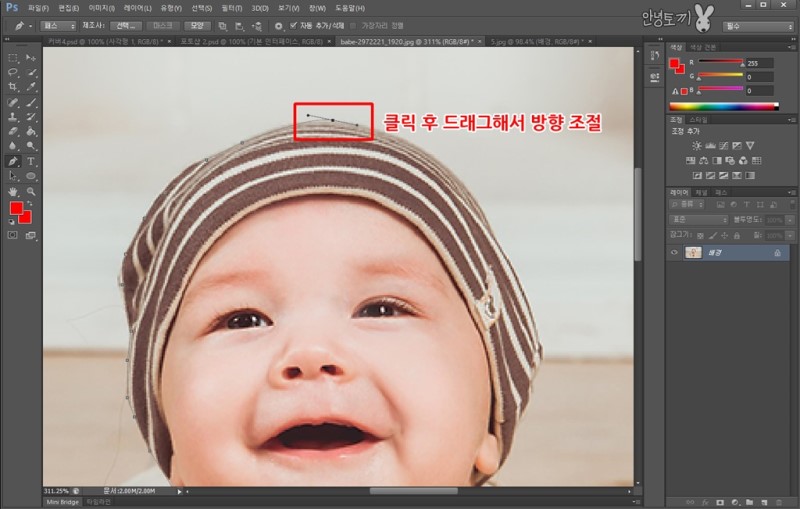Select the Zoom magnifier tool
The image size is (800, 509).
coord(31,190)
